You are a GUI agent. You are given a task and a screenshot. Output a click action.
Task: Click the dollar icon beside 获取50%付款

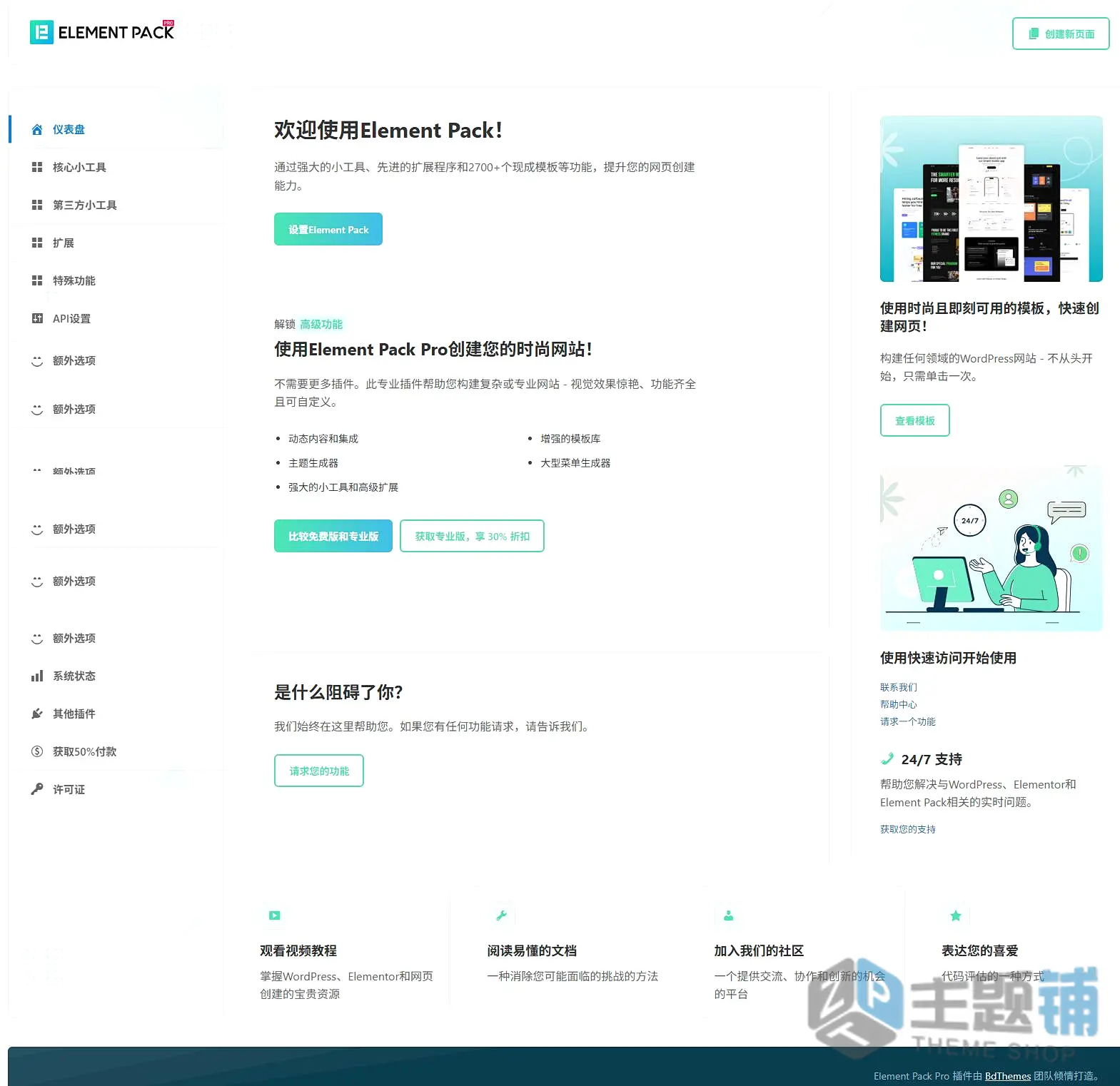pos(37,751)
